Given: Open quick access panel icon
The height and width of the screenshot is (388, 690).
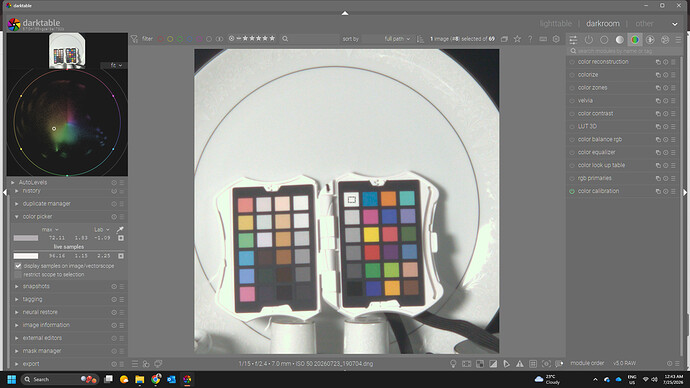Looking at the screenshot, I should [573, 40].
